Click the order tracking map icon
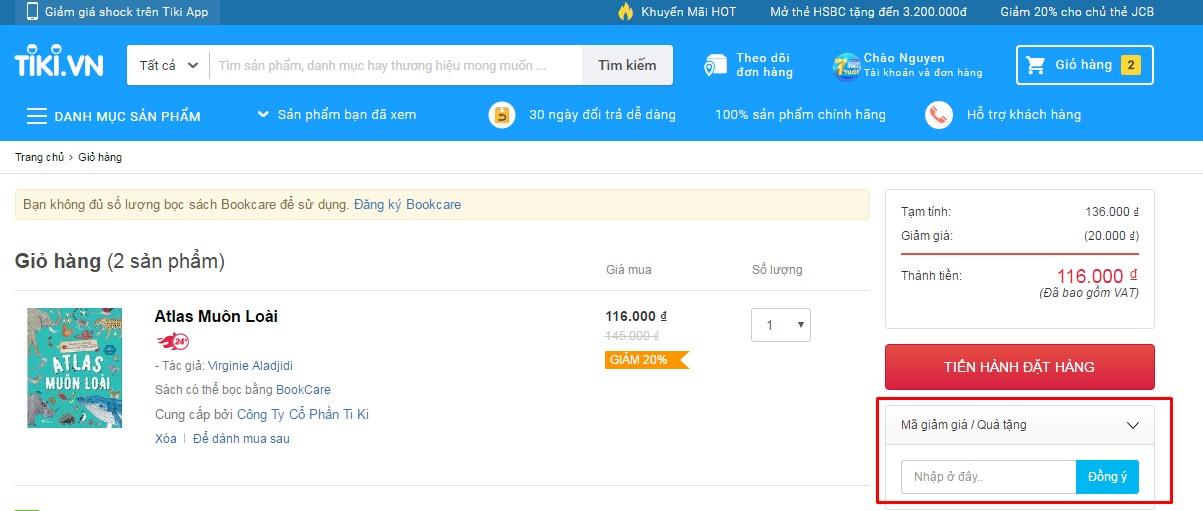The height and width of the screenshot is (511, 1203). (714, 65)
